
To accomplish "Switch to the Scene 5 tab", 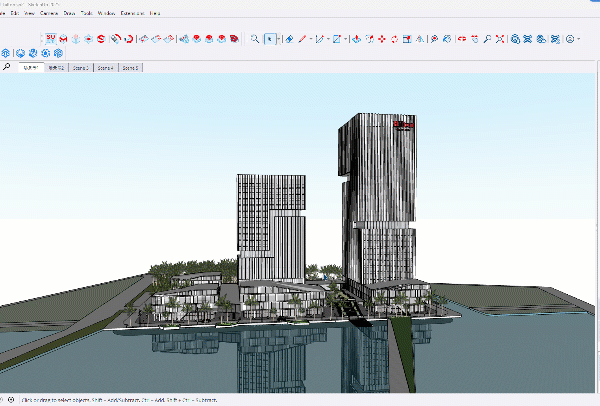I will (x=130, y=68).
